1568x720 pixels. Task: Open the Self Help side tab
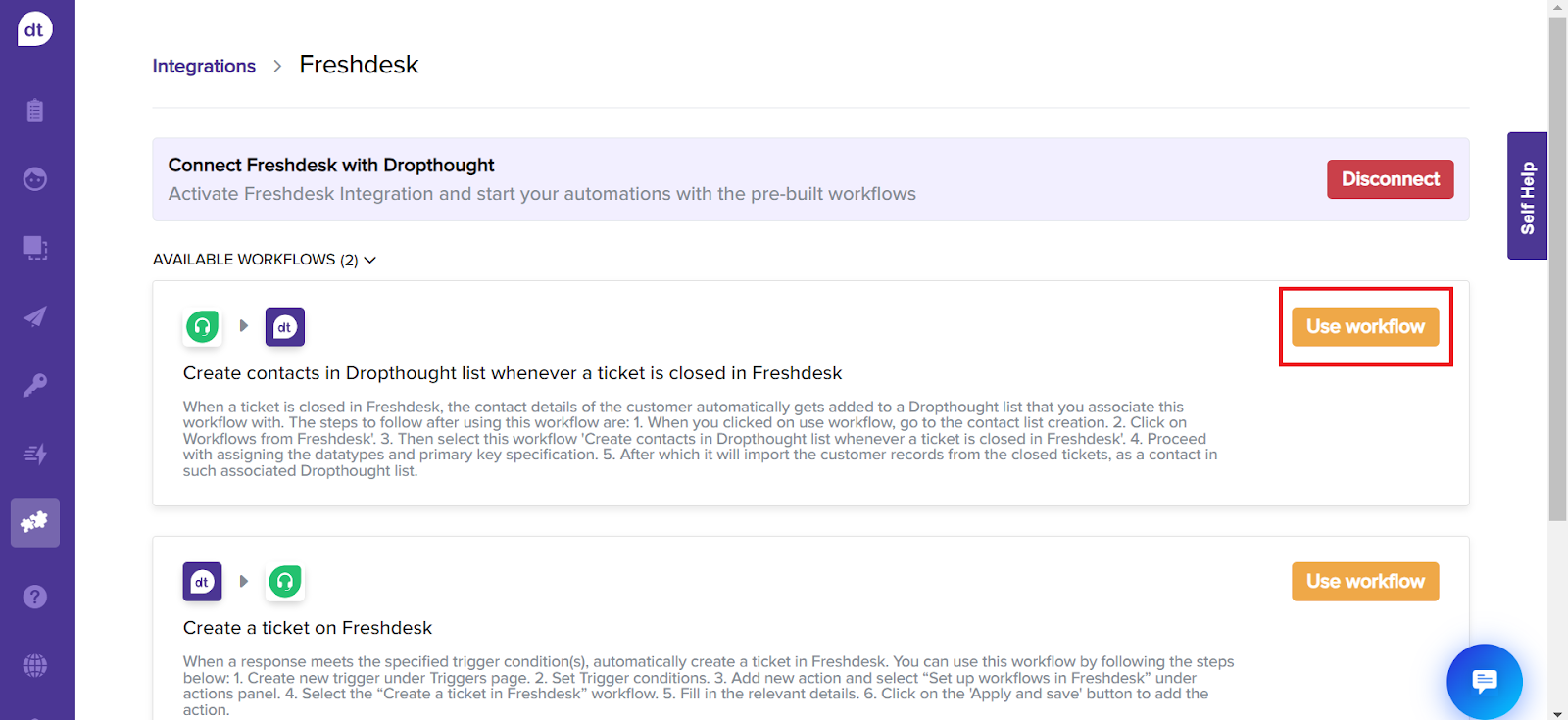pos(1527,196)
